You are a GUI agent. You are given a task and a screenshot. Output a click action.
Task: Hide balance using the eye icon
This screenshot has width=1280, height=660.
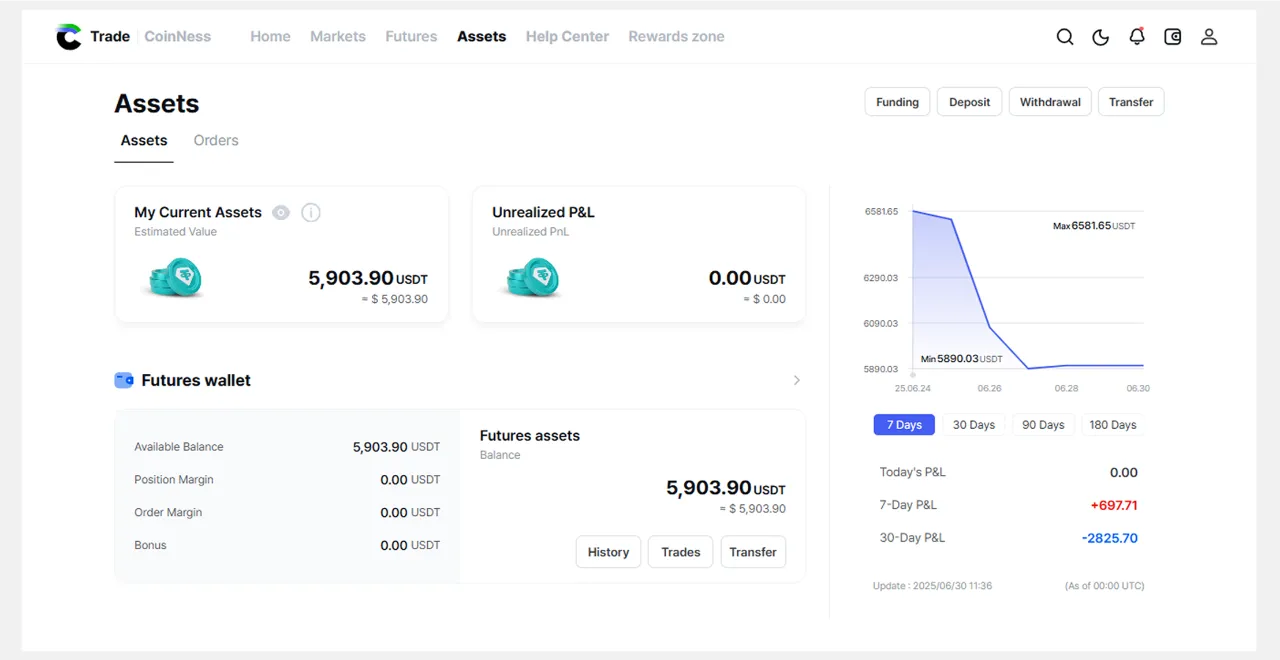pos(281,212)
